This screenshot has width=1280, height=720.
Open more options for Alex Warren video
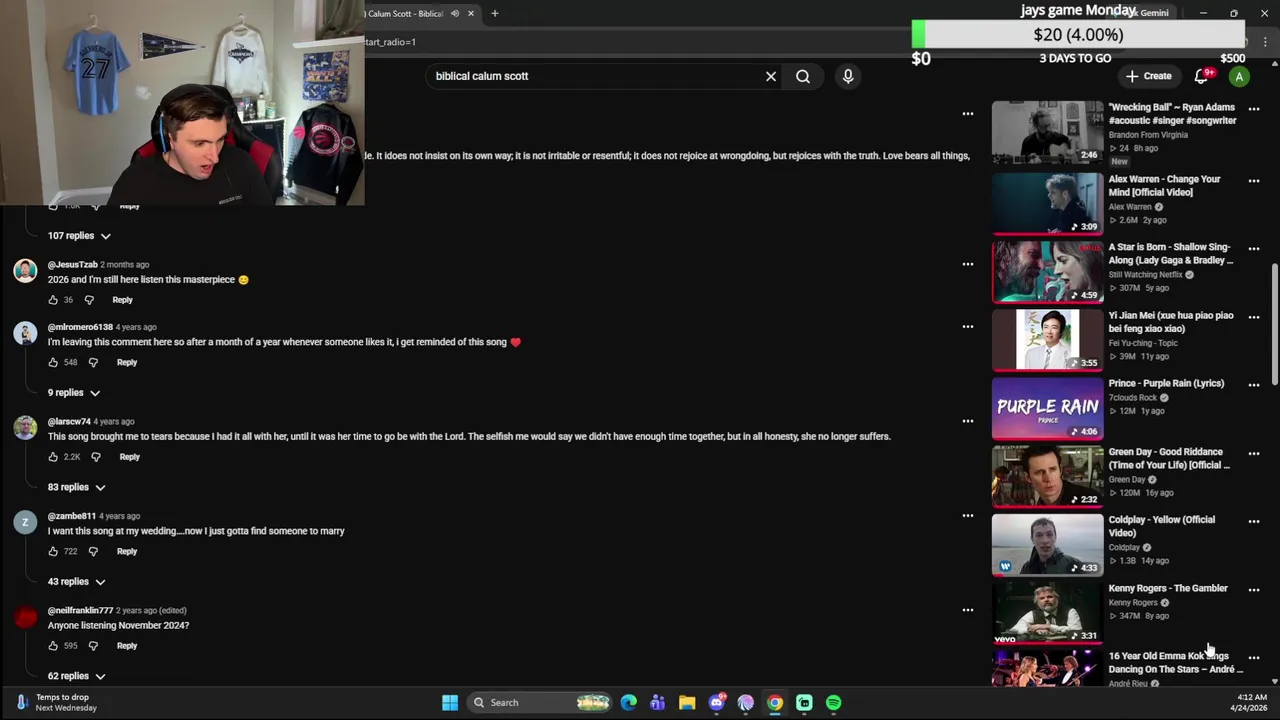pos(1254,181)
